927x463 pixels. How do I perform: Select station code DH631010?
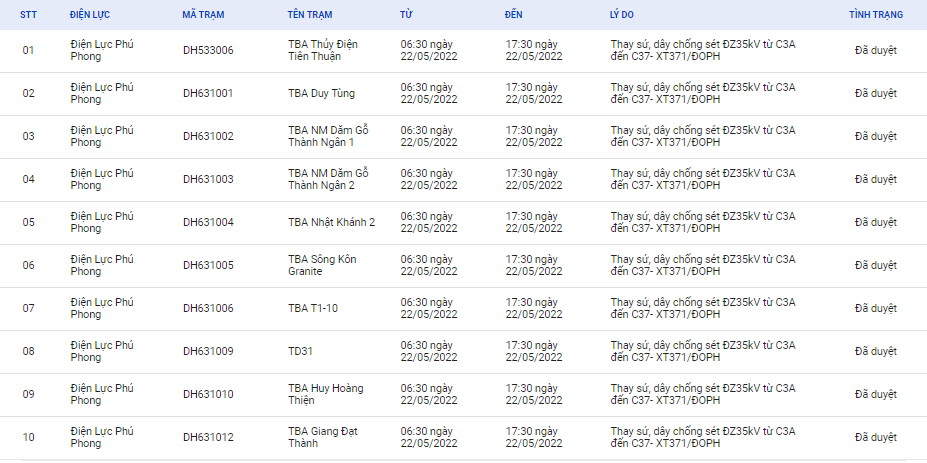[208, 394]
